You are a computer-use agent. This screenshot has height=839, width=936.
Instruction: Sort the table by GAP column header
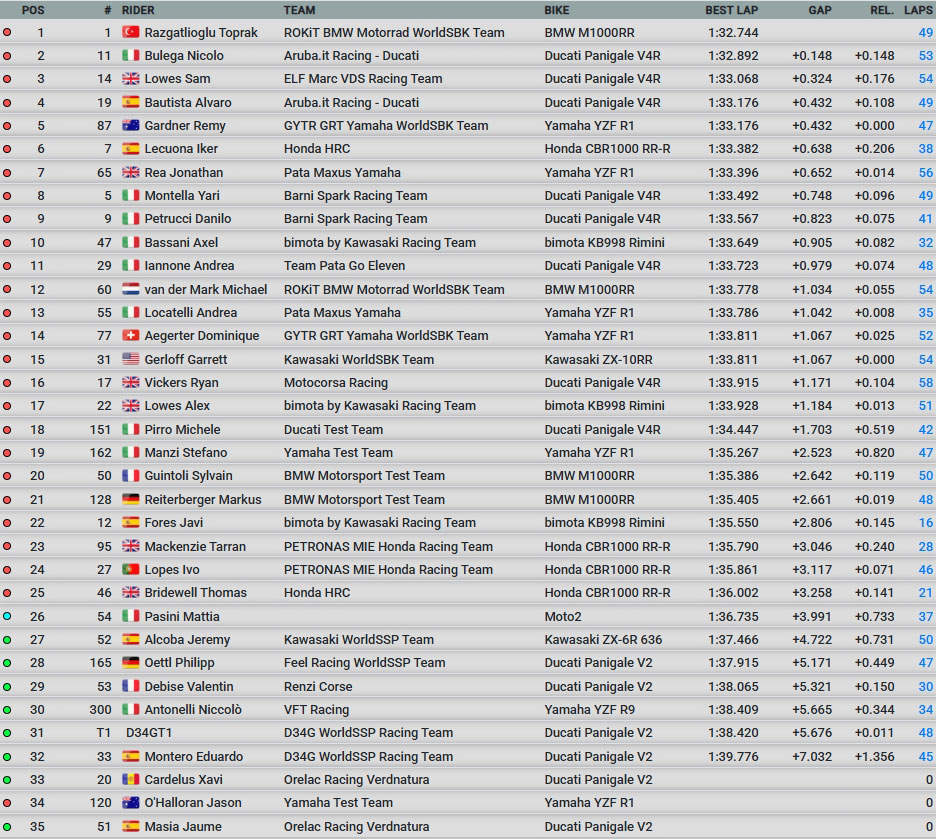click(820, 10)
